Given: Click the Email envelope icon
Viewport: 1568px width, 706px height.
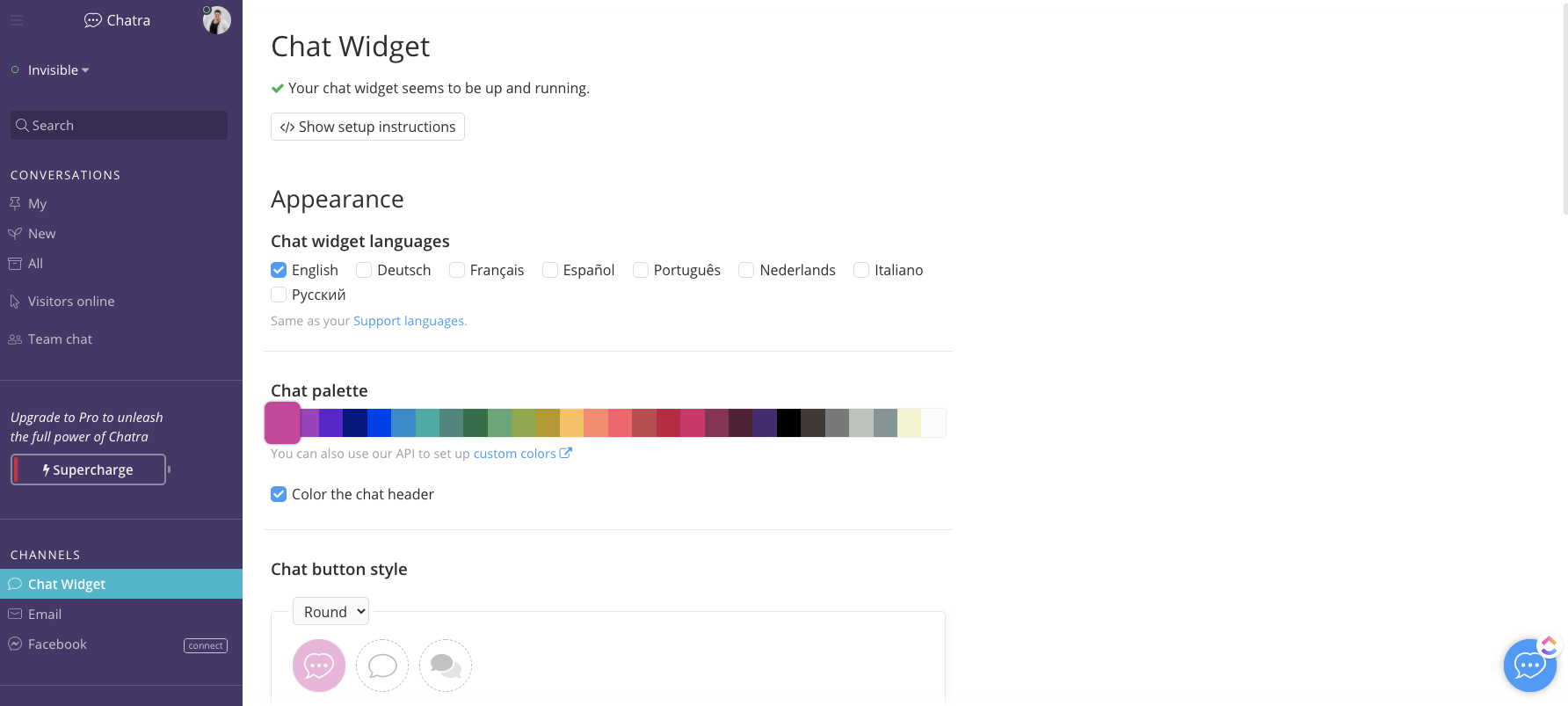Looking at the screenshot, I should [x=15, y=614].
